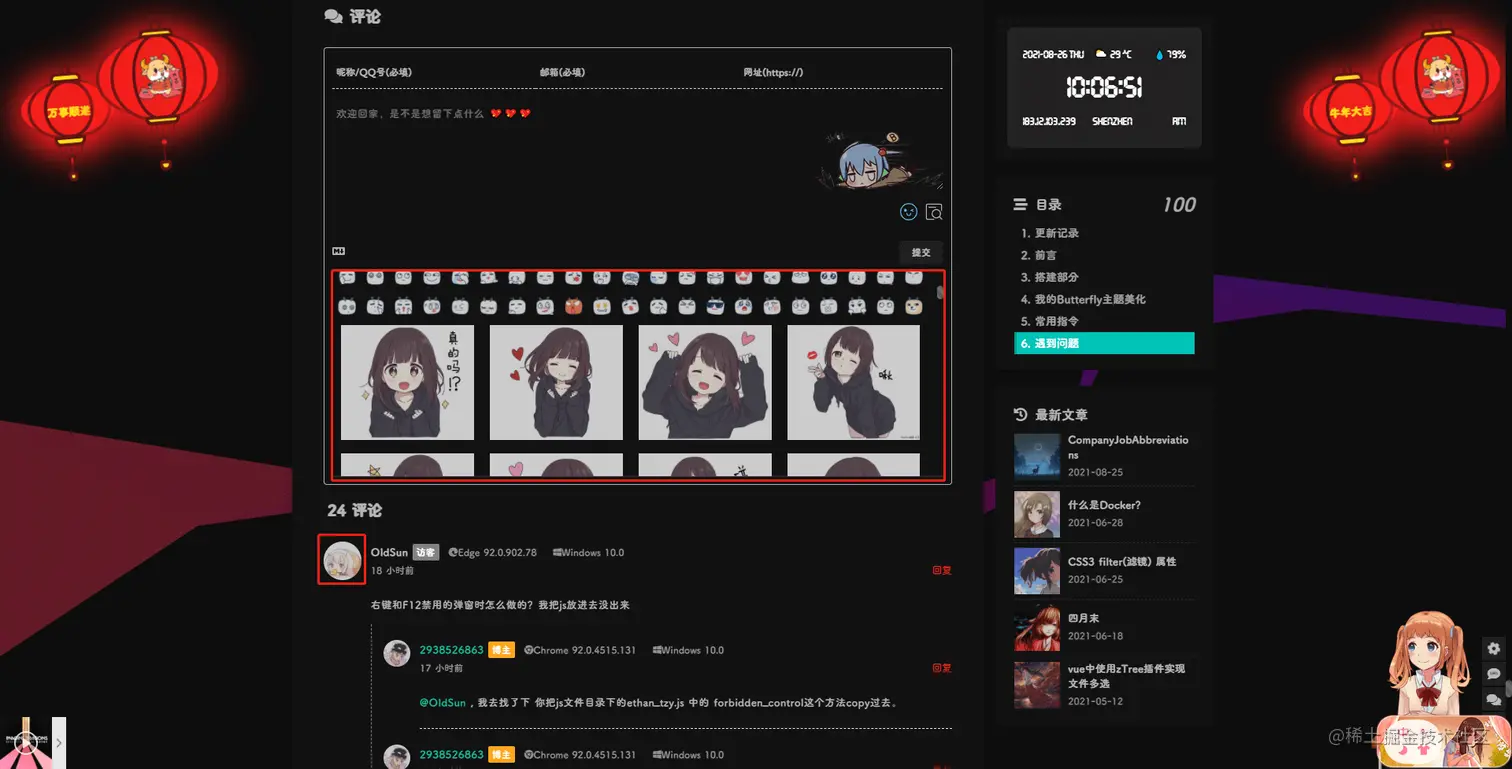Click the list icon beside 目录
The width and height of the screenshot is (1512, 769).
pos(1020,204)
